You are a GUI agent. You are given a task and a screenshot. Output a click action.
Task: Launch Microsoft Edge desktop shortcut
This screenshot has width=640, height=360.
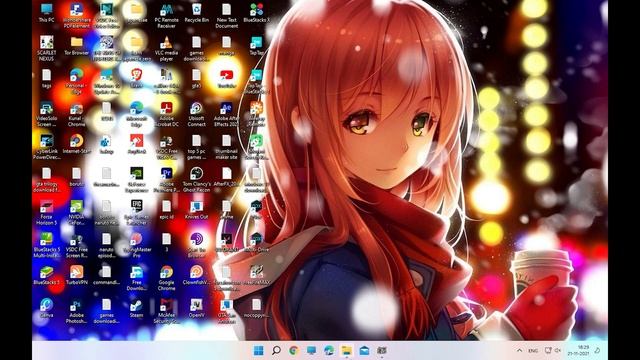point(136,114)
